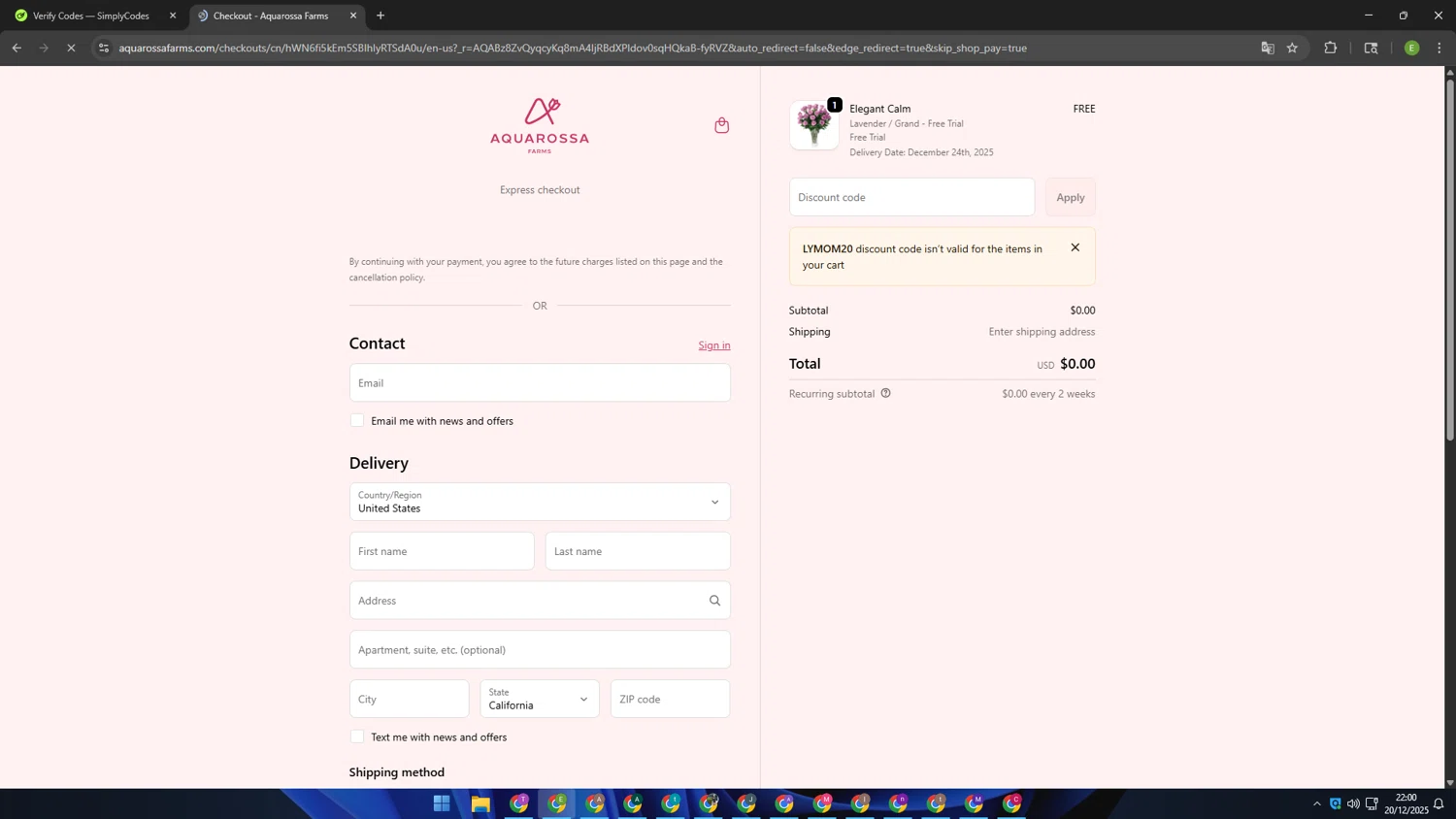Screen dimensions: 1456x819
Task: Click Delivery Date December 24th text
Action: click(x=921, y=152)
